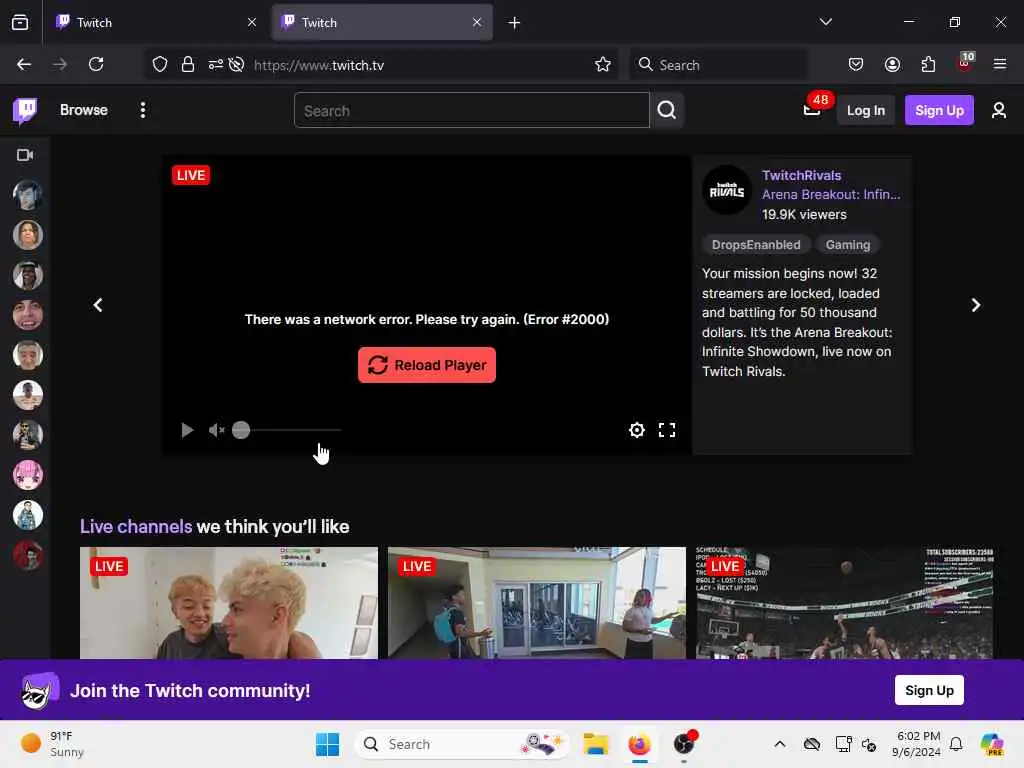Click the Reload Player button
The width and height of the screenshot is (1024, 768).
tap(426, 365)
